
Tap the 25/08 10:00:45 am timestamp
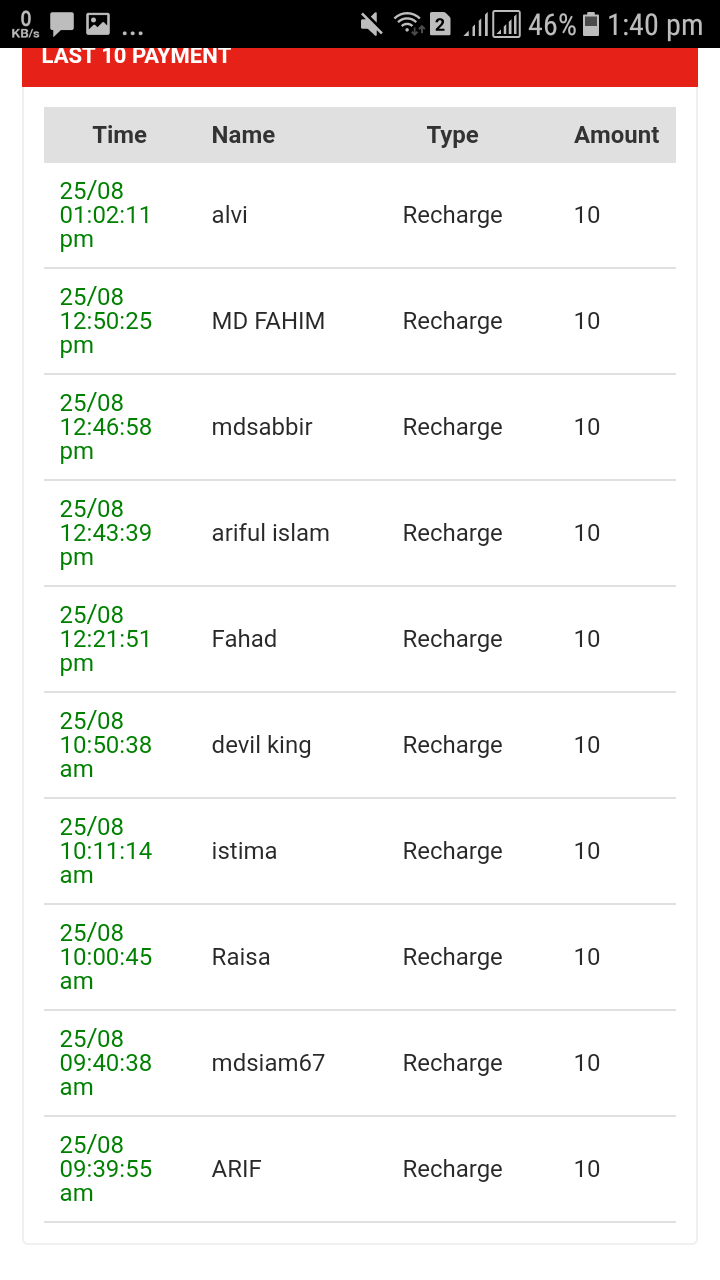105,957
